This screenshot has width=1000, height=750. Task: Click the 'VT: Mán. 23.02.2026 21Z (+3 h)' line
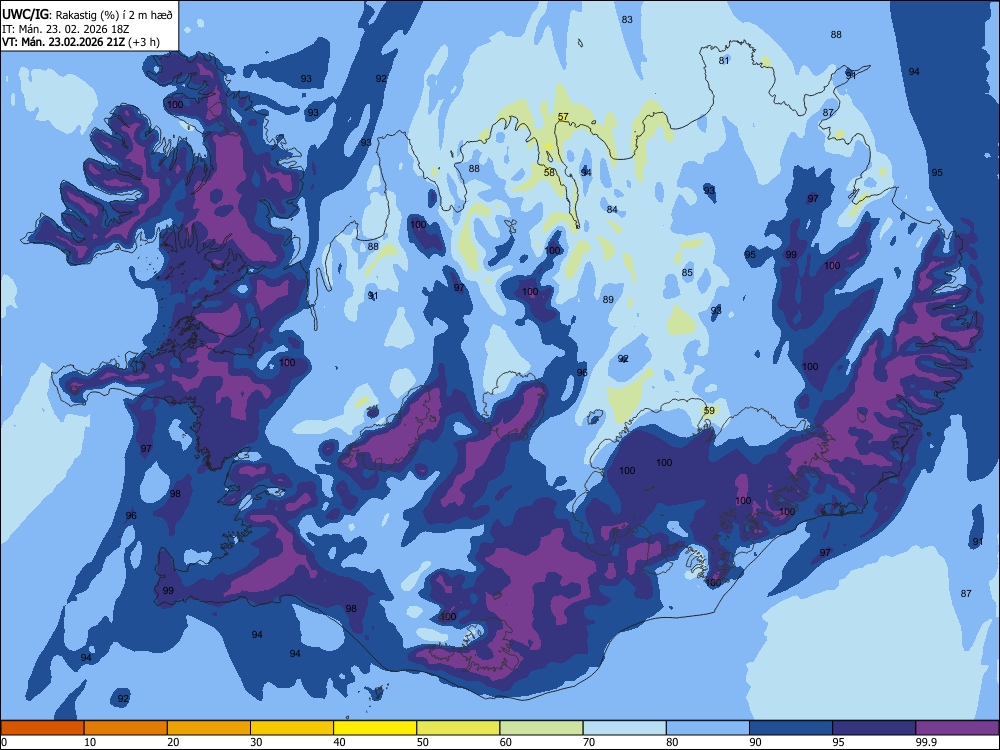click(x=81, y=42)
